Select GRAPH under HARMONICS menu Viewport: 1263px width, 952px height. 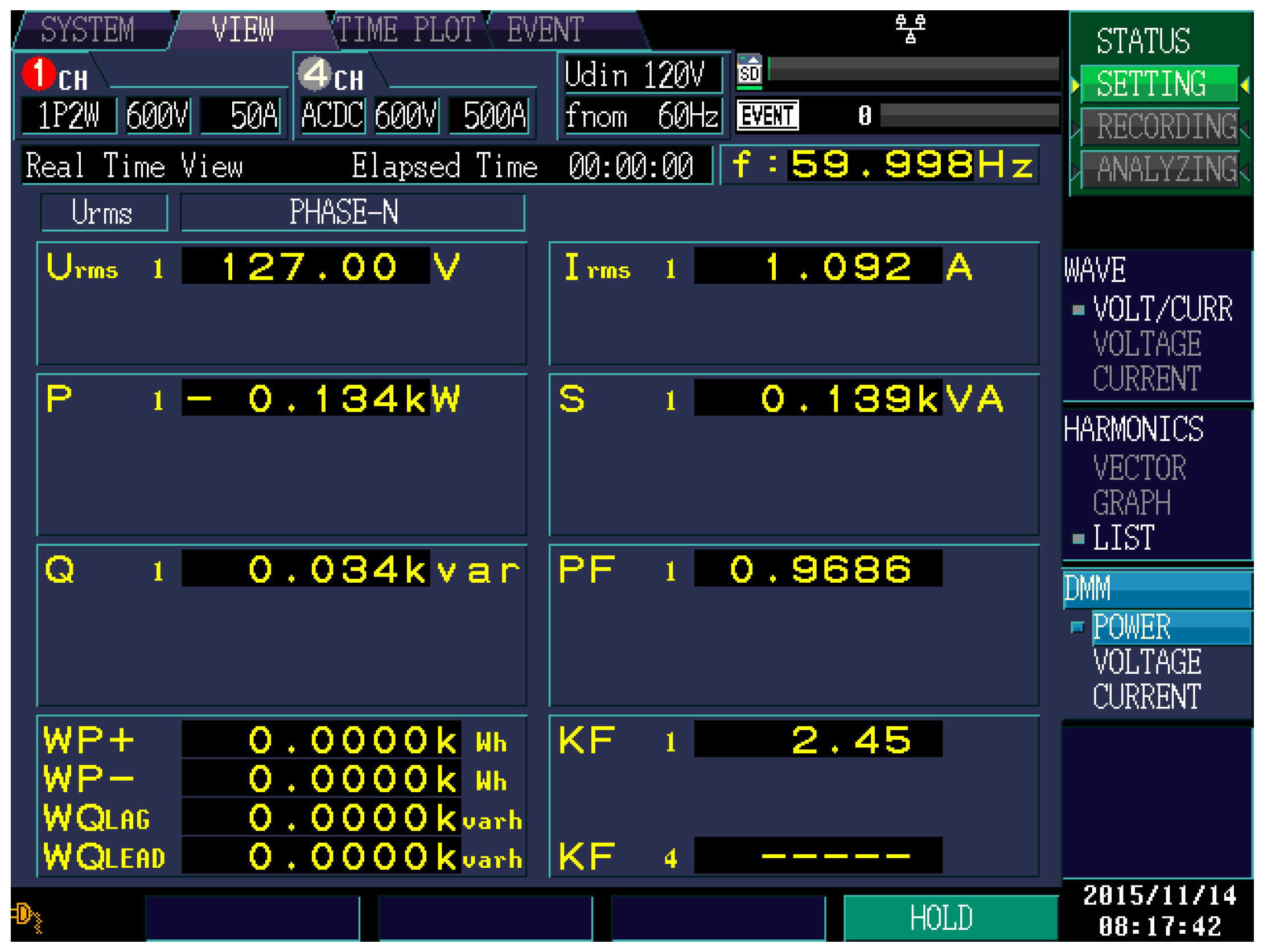(x=1132, y=502)
